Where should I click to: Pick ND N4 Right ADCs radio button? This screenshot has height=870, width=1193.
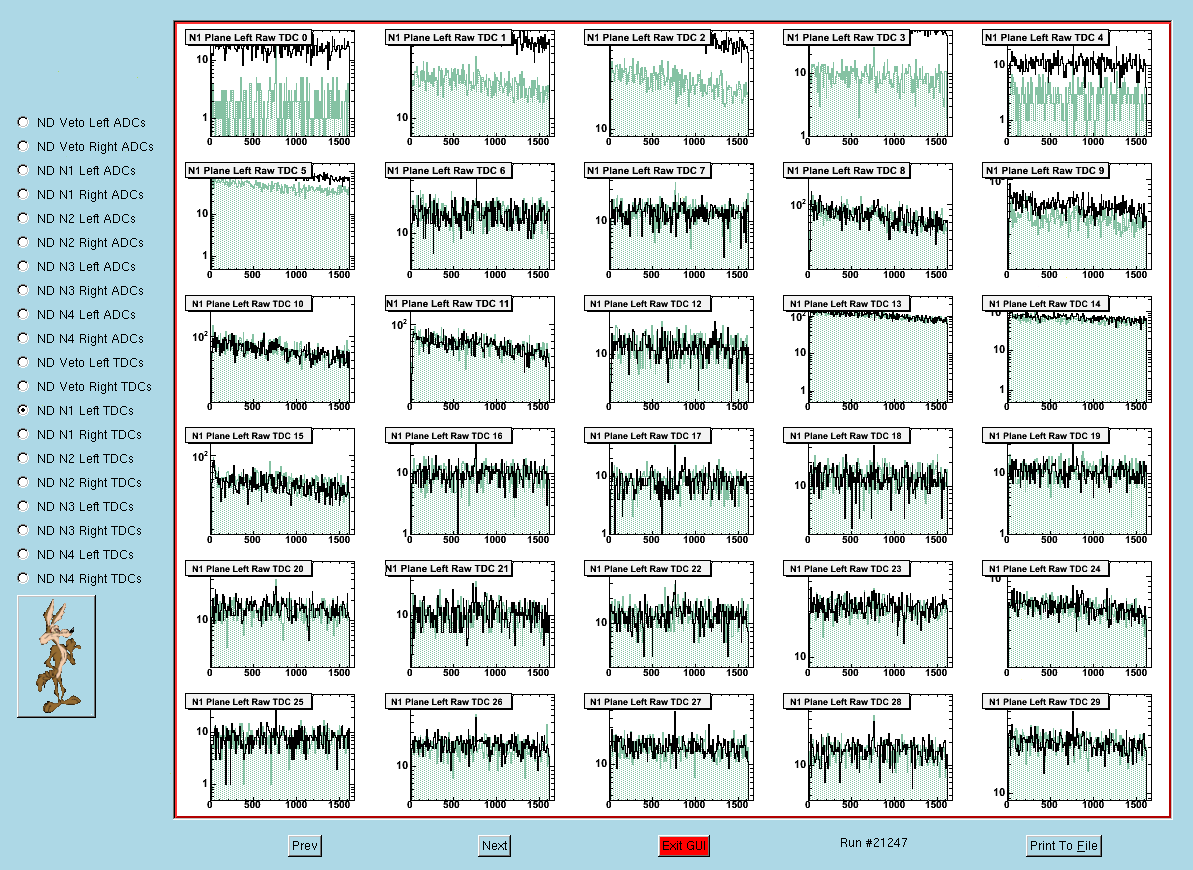(x=24, y=338)
